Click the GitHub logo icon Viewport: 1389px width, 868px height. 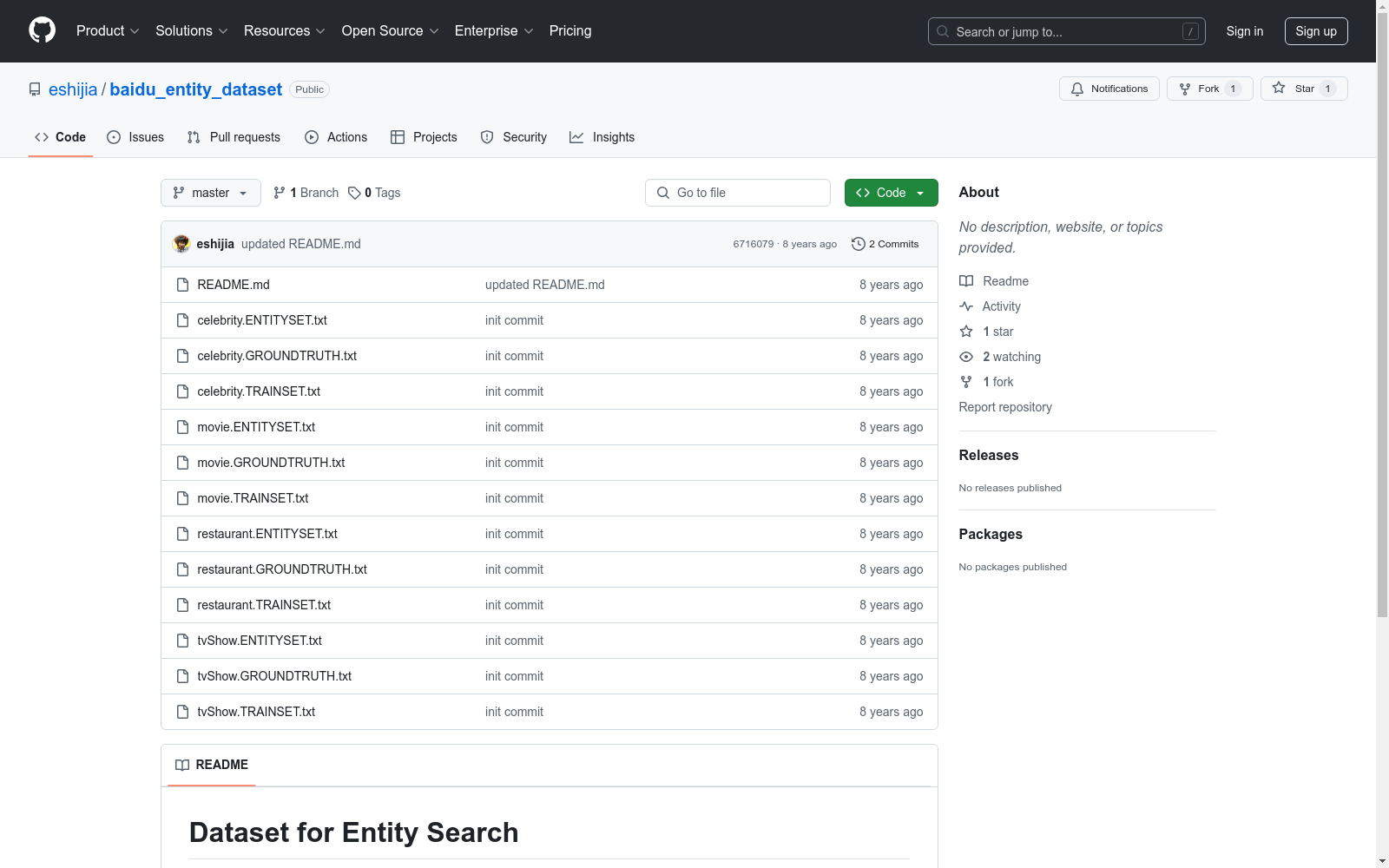[x=42, y=30]
